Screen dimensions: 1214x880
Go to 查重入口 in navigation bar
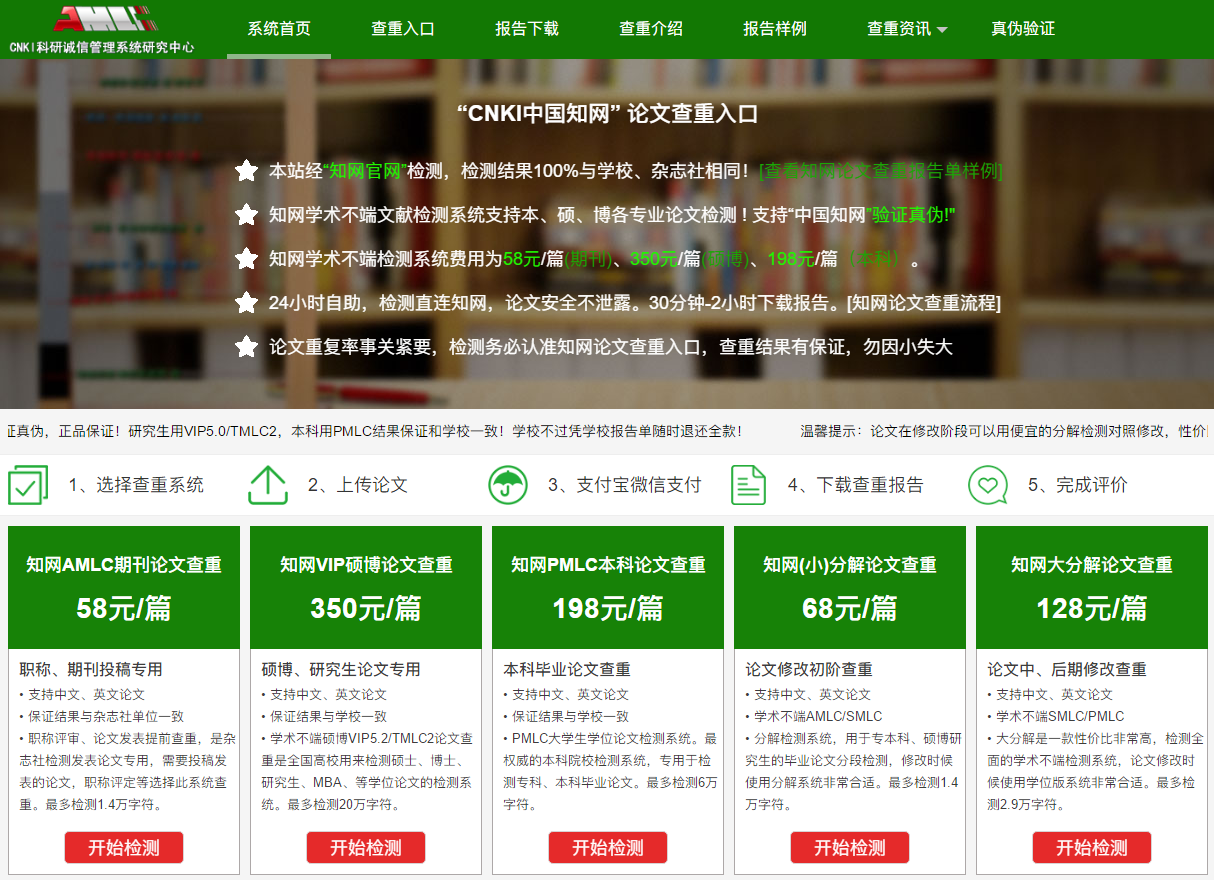(403, 29)
